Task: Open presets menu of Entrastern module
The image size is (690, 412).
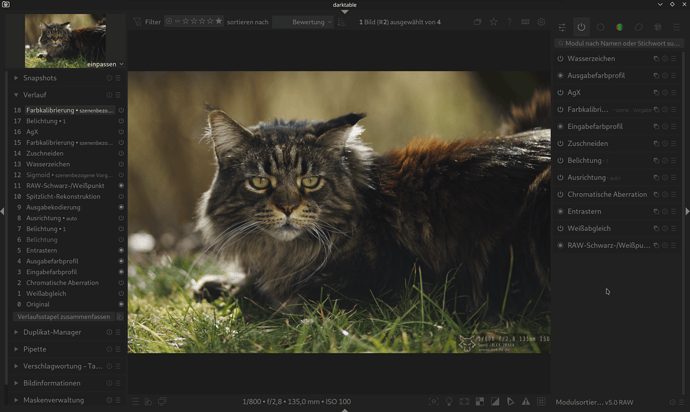Action: (675, 212)
